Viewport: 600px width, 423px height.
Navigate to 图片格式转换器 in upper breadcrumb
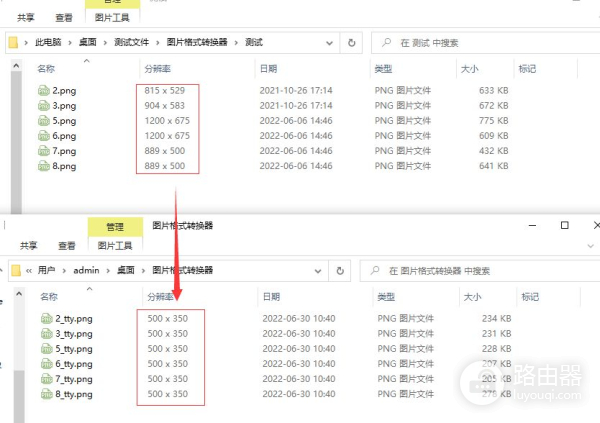[197, 42]
